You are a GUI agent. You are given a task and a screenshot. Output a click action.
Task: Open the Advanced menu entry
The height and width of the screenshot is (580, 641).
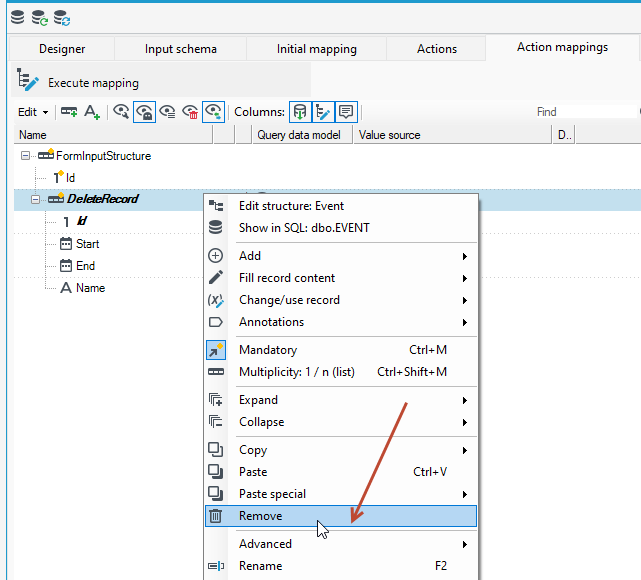point(341,544)
